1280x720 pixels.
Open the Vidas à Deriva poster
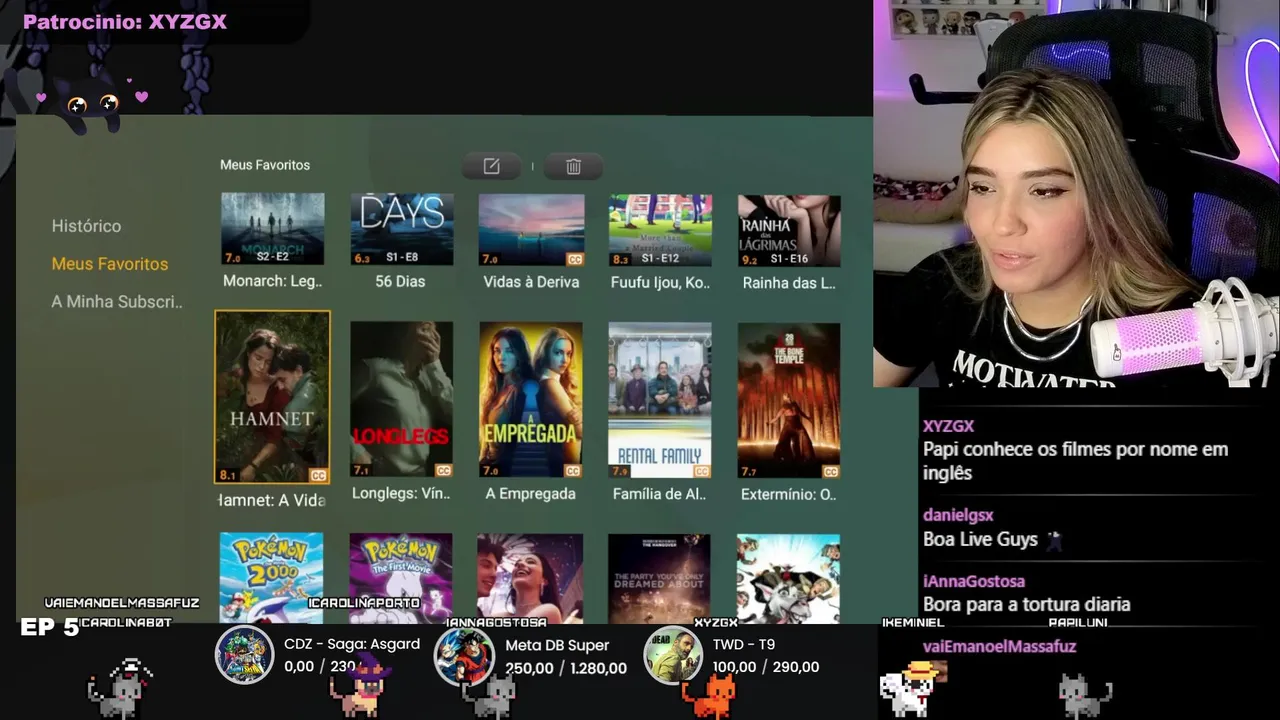point(531,229)
